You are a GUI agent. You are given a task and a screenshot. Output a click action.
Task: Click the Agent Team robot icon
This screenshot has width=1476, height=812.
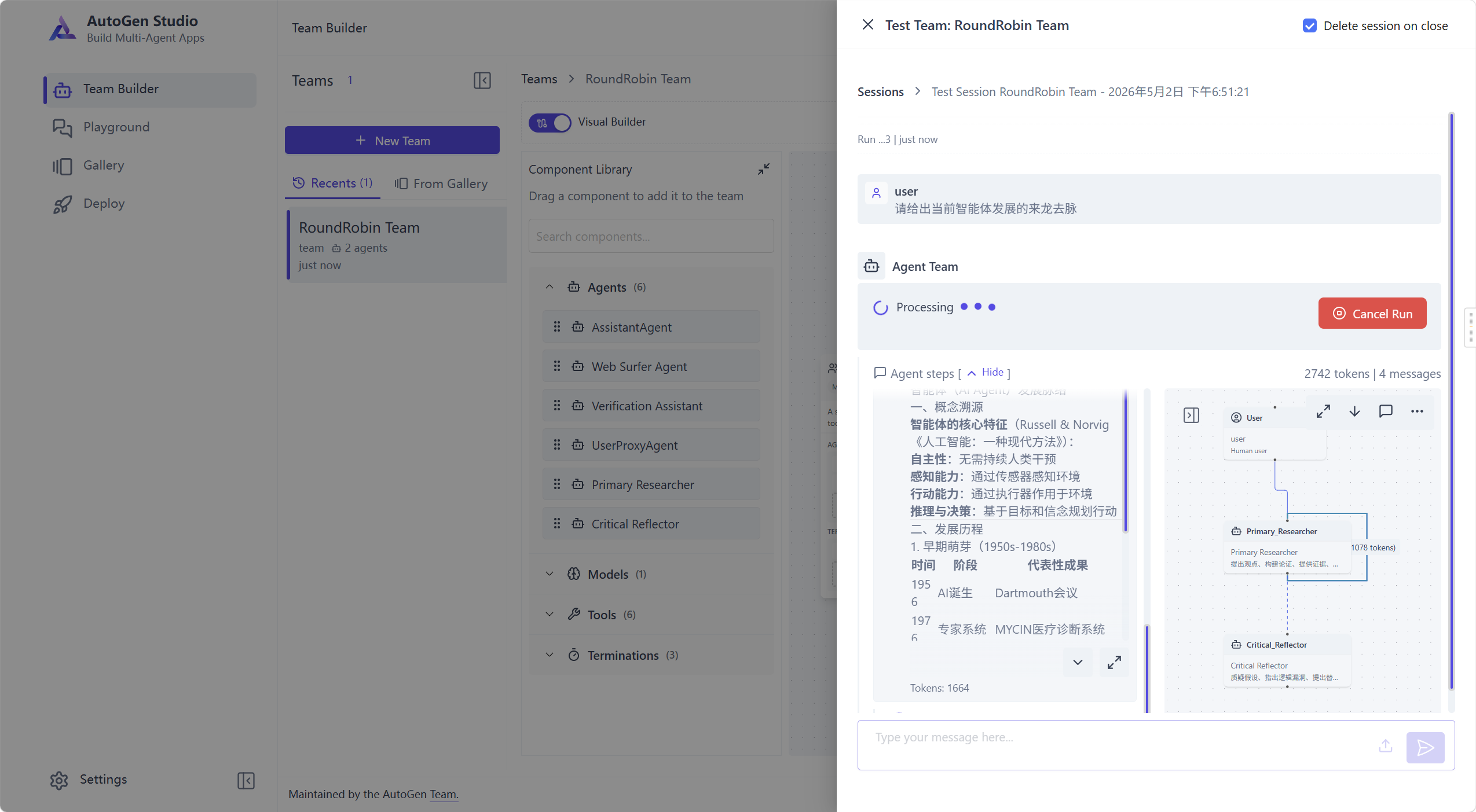point(871,266)
